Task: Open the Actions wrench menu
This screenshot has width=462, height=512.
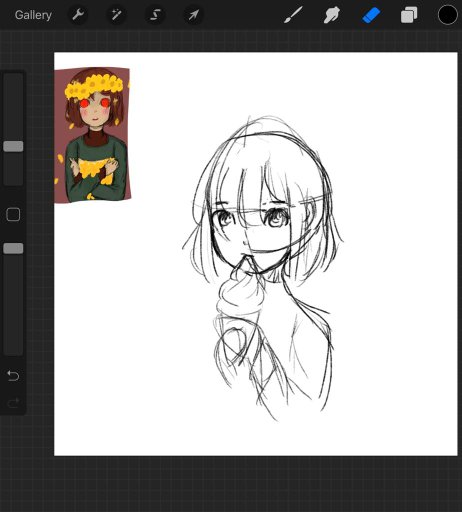Action: (x=78, y=15)
